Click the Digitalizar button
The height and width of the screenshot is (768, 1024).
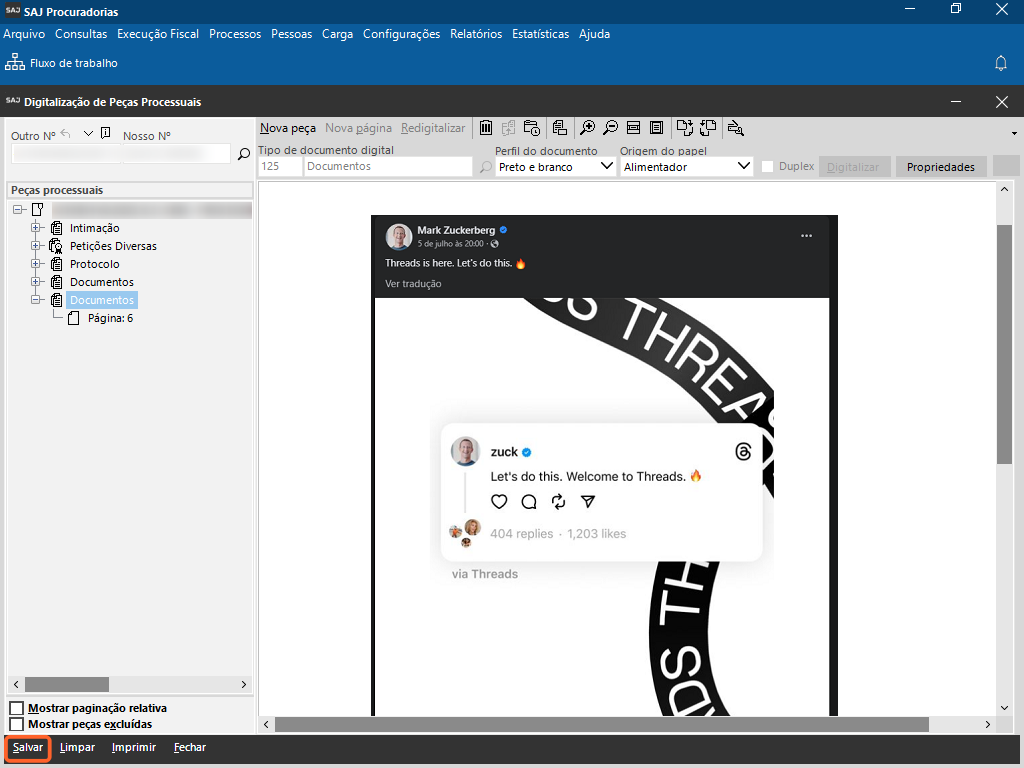click(853, 167)
